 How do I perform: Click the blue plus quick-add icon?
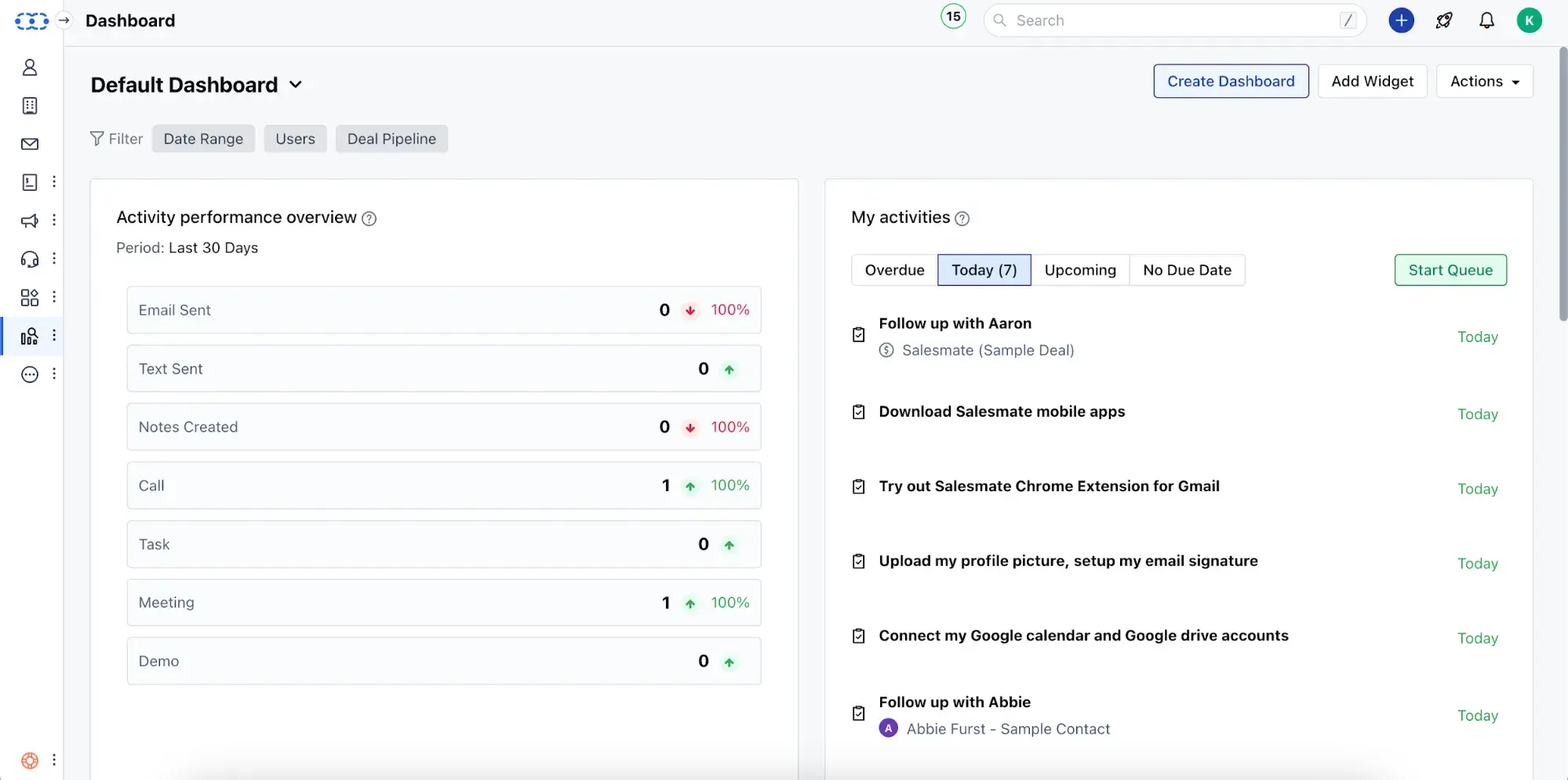1401,20
